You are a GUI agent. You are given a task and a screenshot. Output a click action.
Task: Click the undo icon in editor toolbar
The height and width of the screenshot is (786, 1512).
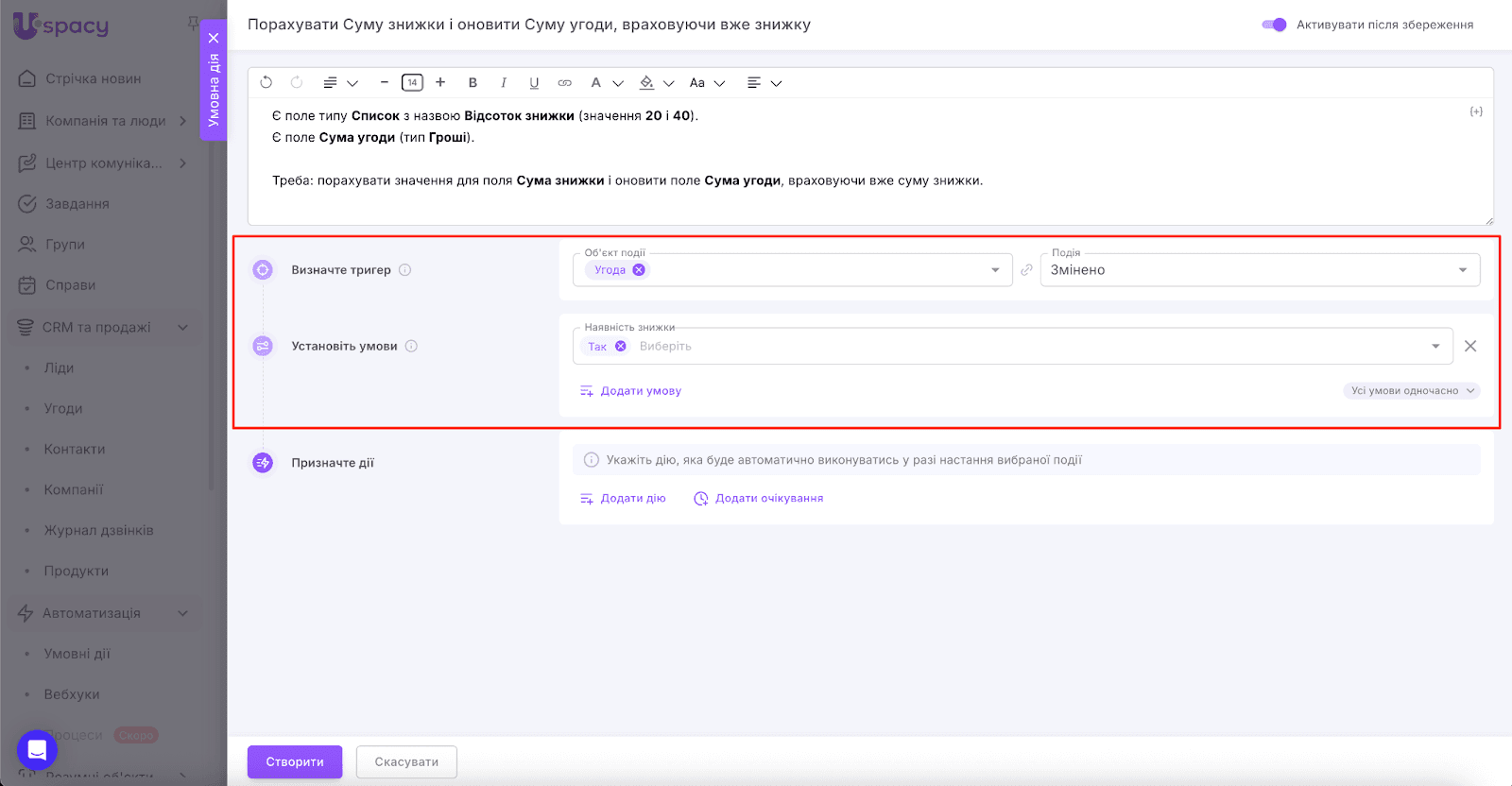pyautogui.click(x=266, y=83)
